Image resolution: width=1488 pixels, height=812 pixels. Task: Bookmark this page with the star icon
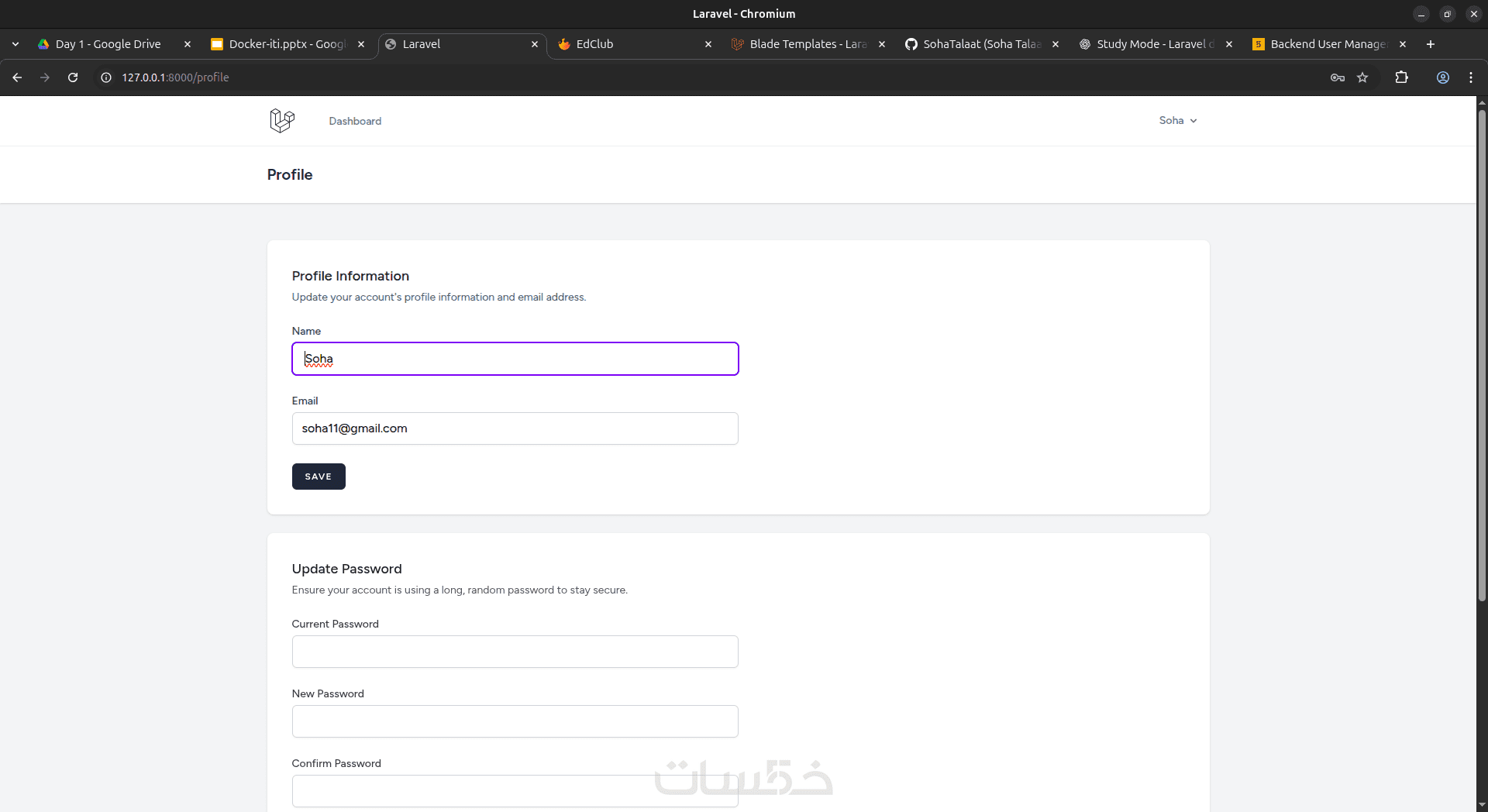point(1362,77)
